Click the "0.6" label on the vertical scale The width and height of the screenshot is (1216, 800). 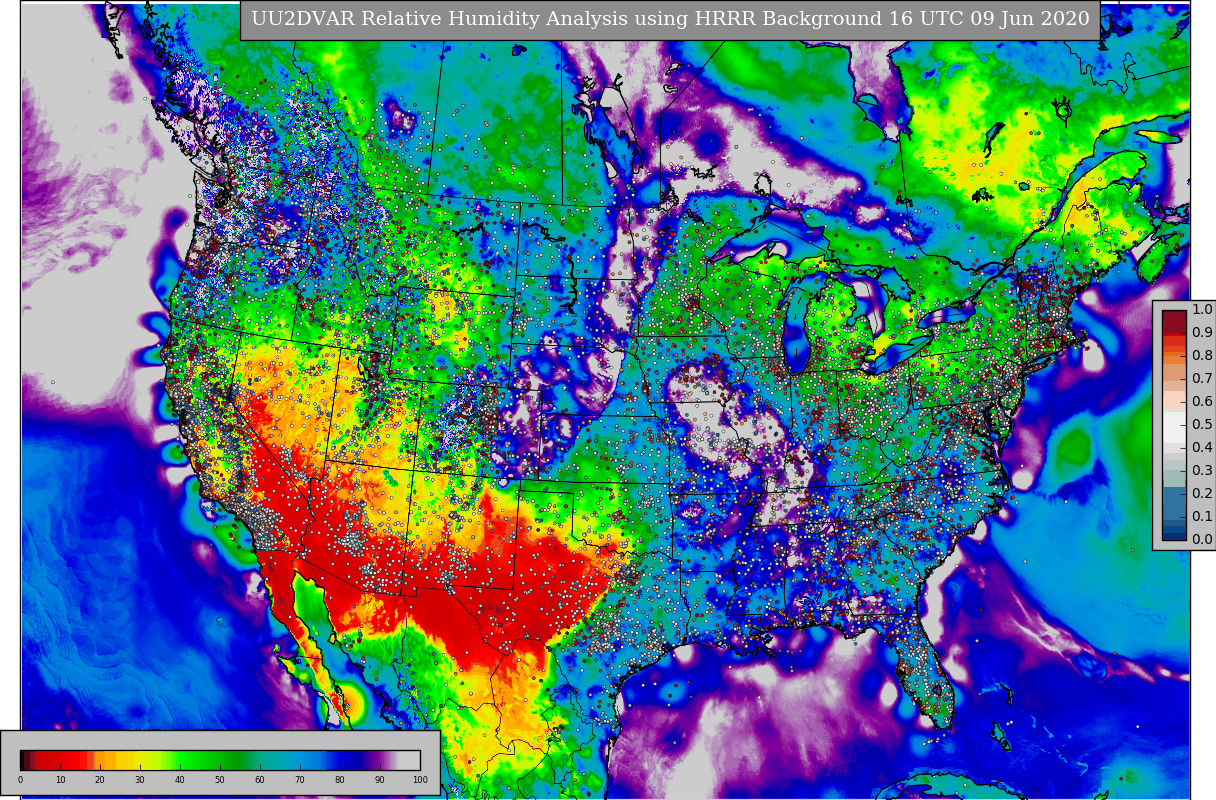[x=1202, y=402]
